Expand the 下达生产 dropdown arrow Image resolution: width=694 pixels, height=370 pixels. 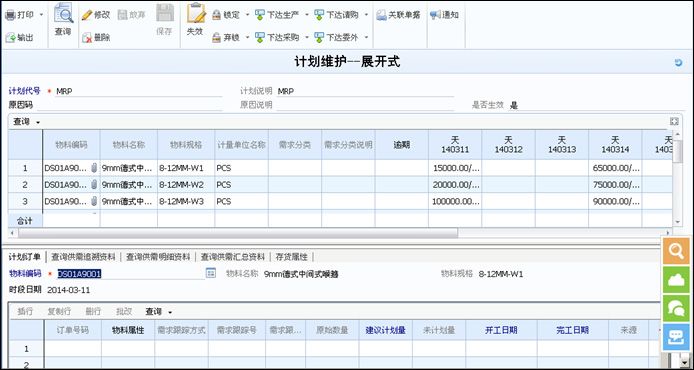[306, 15]
